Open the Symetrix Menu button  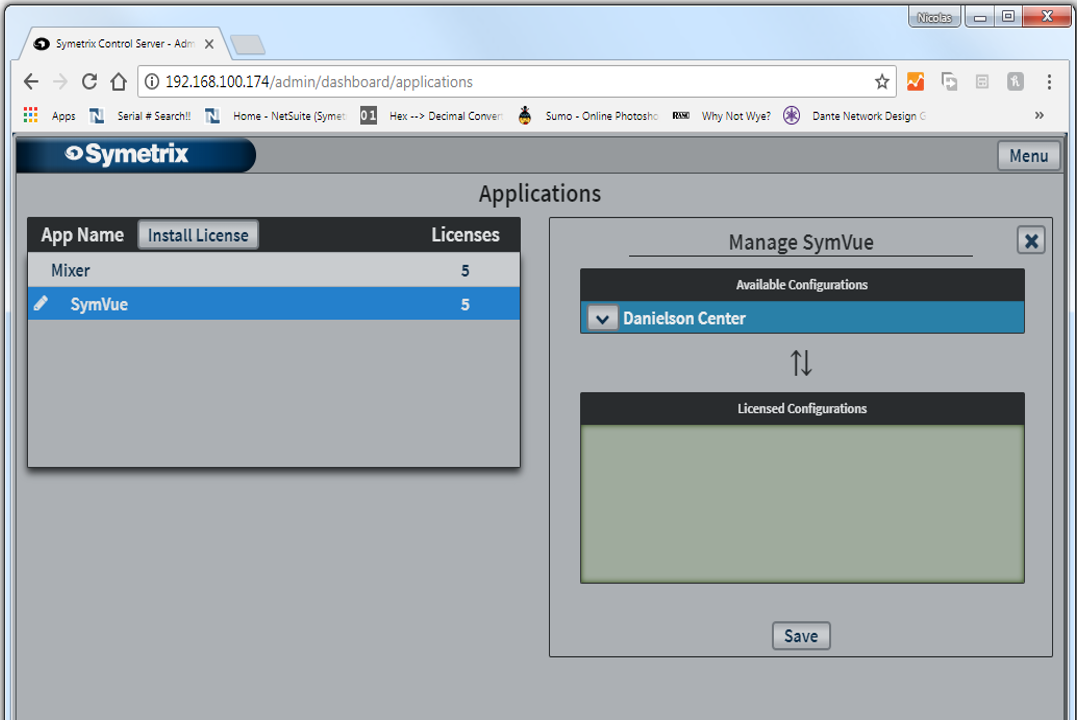[1028, 156]
